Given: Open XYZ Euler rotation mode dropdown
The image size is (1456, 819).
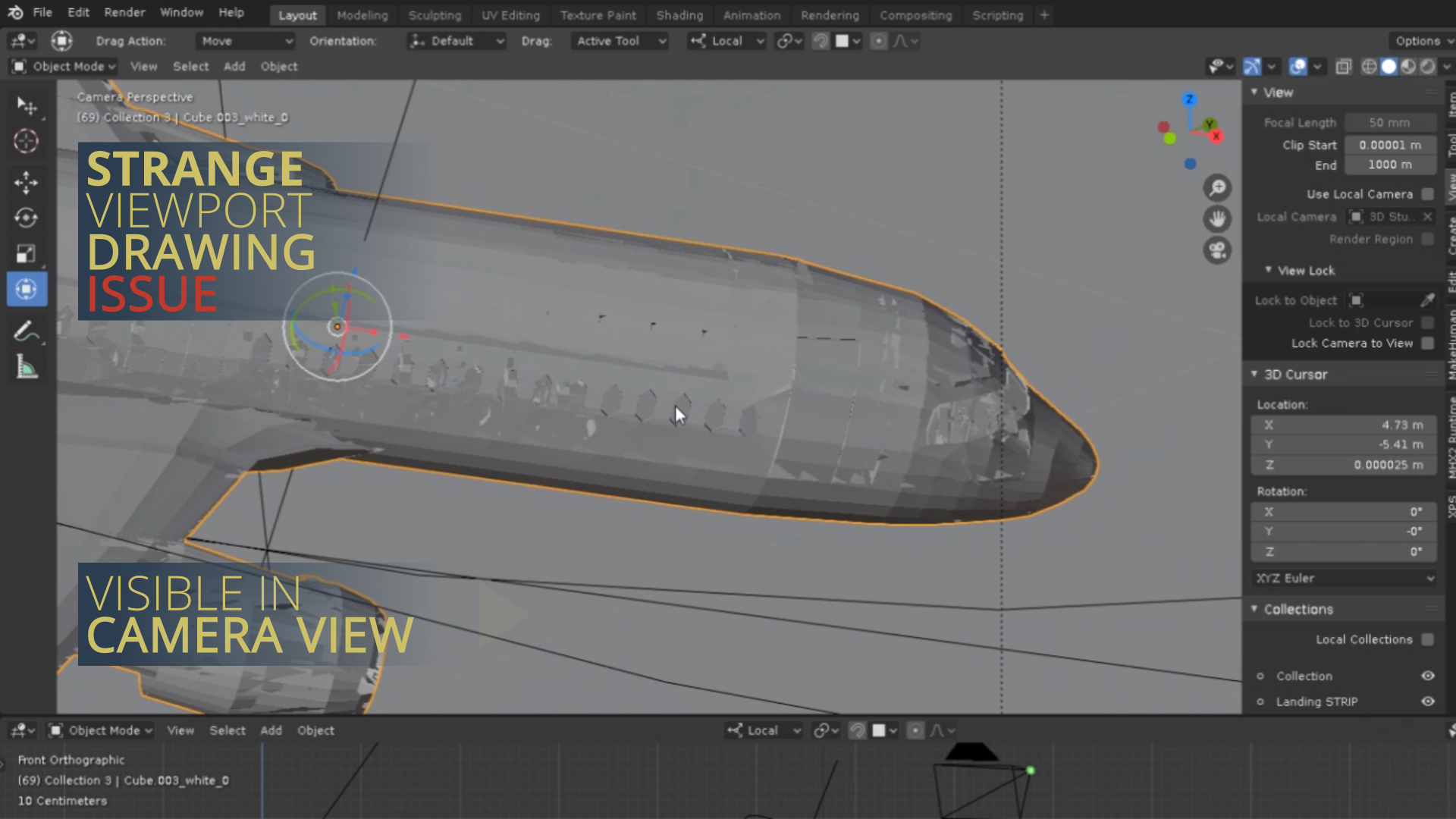Looking at the screenshot, I should click(x=1344, y=579).
